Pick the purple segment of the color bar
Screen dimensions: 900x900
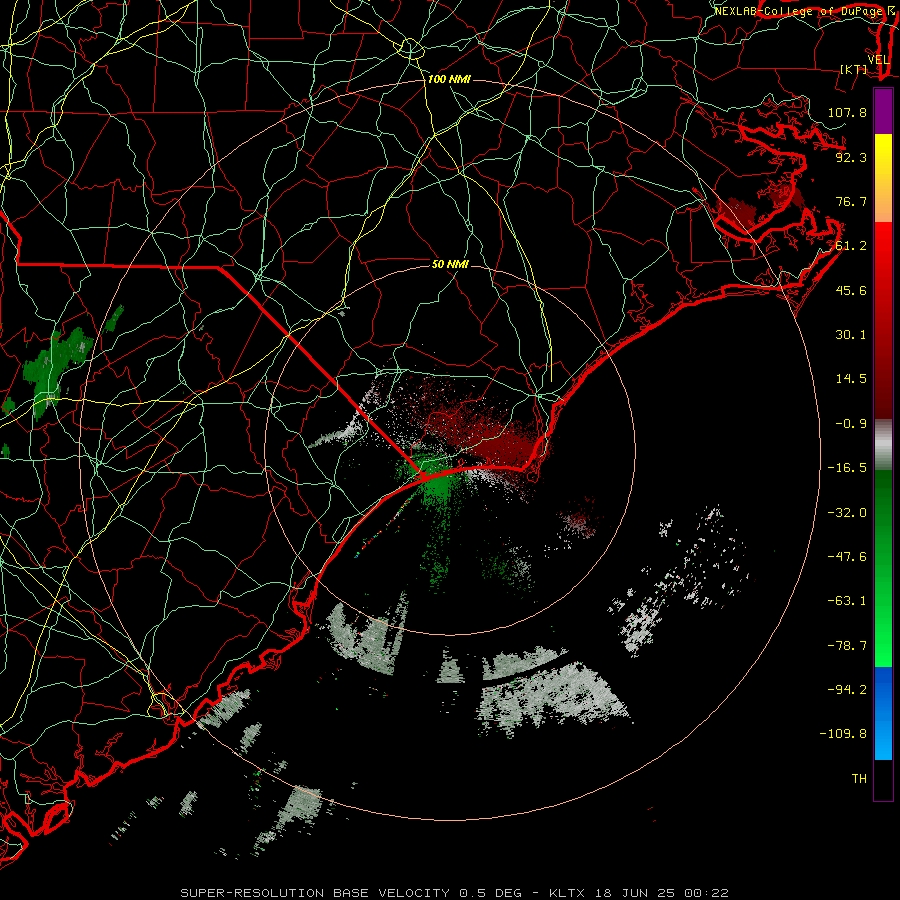click(x=883, y=111)
